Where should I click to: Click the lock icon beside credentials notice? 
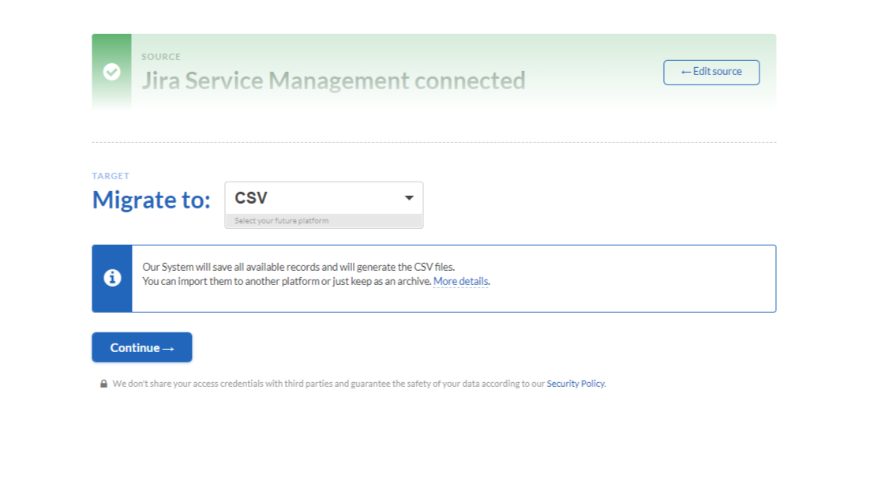click(103, 383)
